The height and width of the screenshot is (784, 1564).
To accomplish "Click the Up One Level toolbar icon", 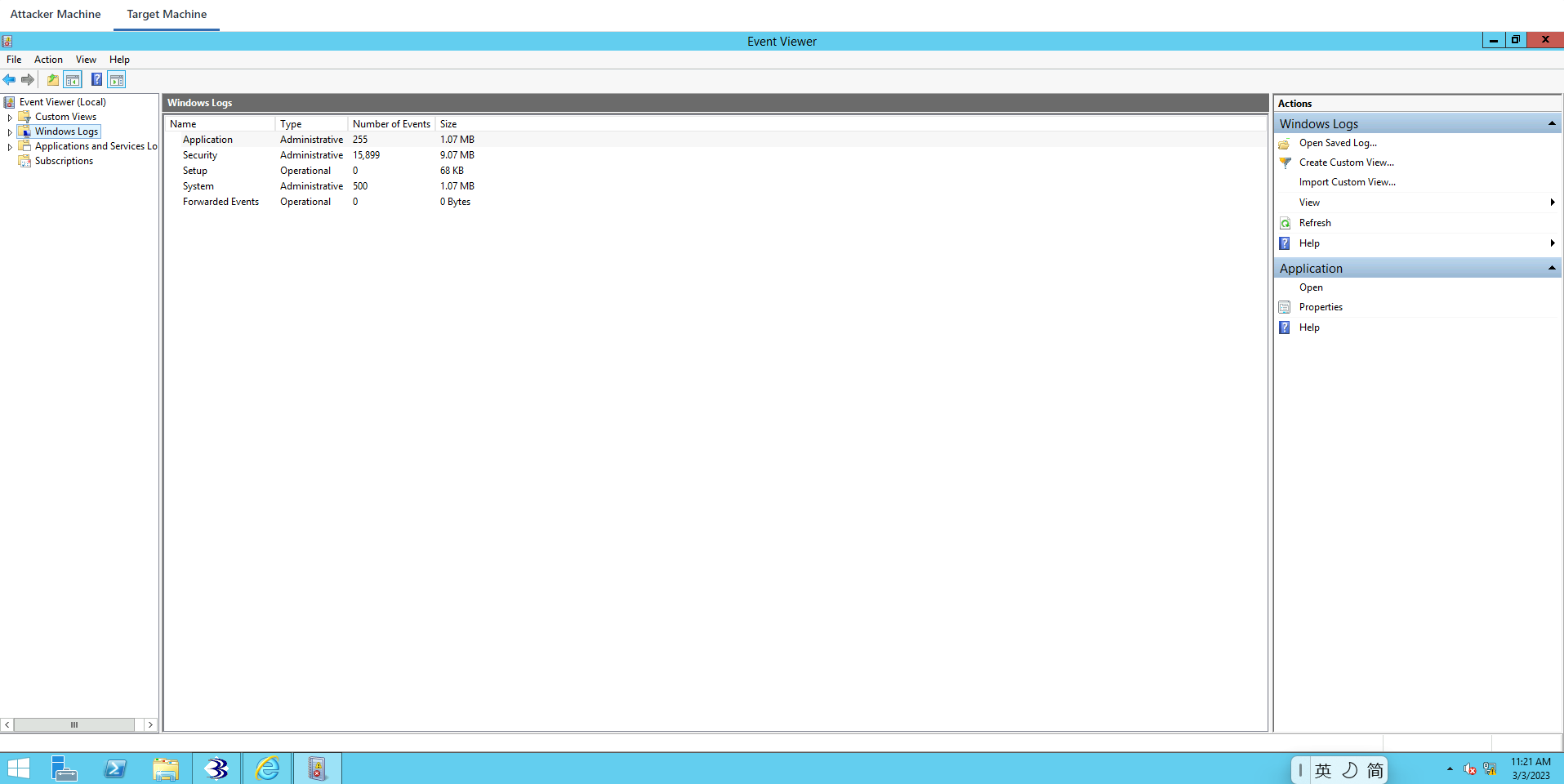I will point(53,80).
